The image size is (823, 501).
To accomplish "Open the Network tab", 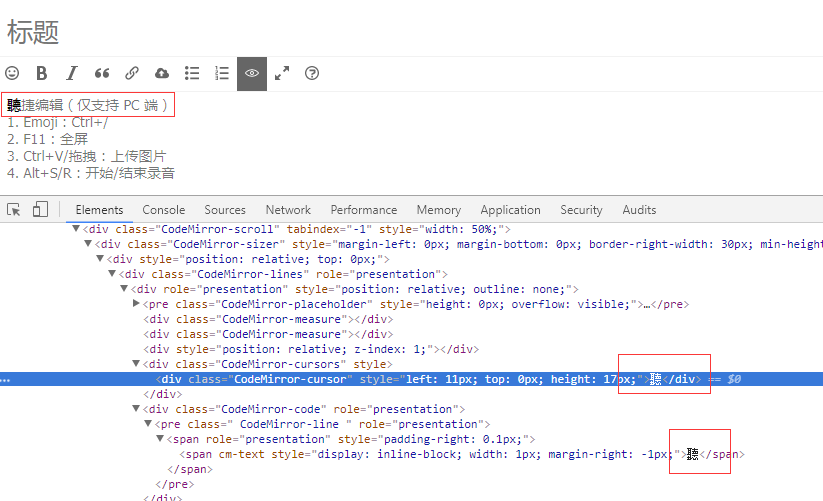I will click(288, 210).
